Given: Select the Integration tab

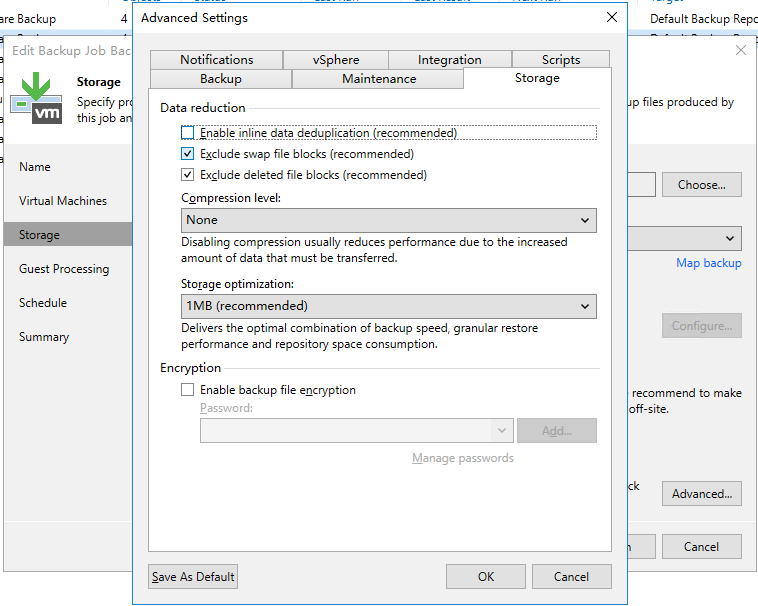Looking at the screenshot, I should pos(449,60).
